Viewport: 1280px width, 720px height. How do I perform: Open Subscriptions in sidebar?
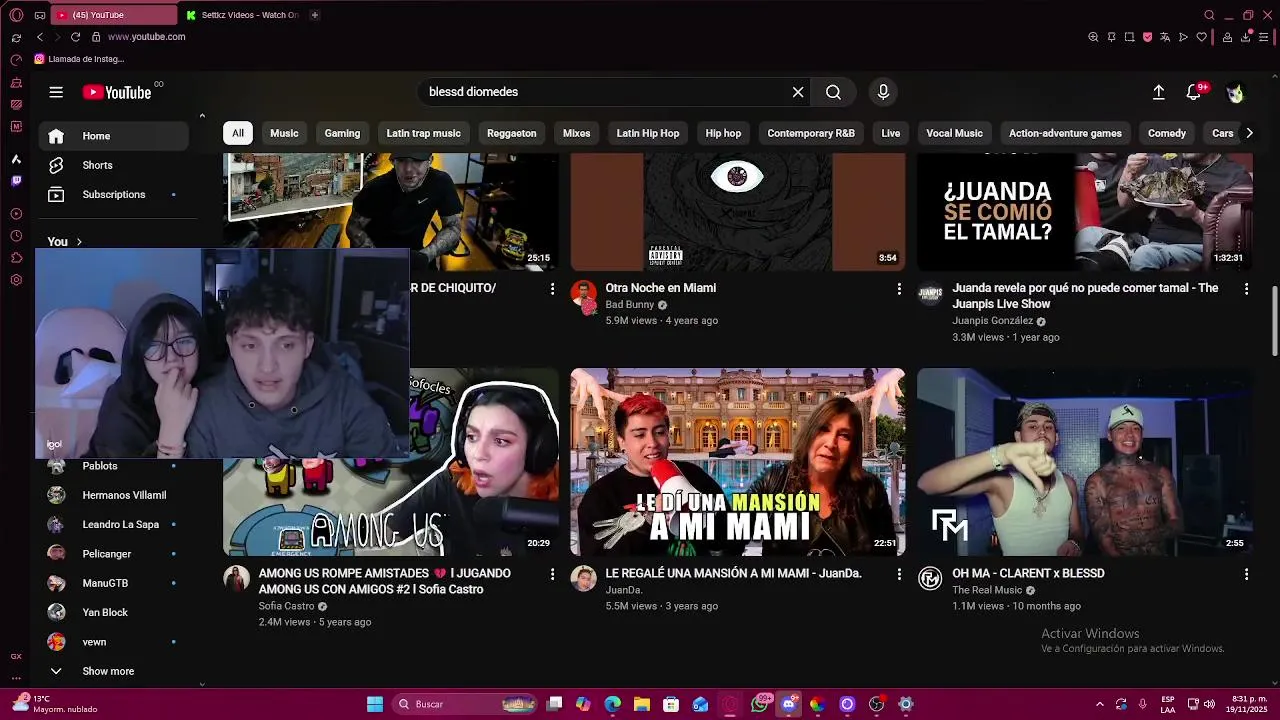click(x=114, y=194)
